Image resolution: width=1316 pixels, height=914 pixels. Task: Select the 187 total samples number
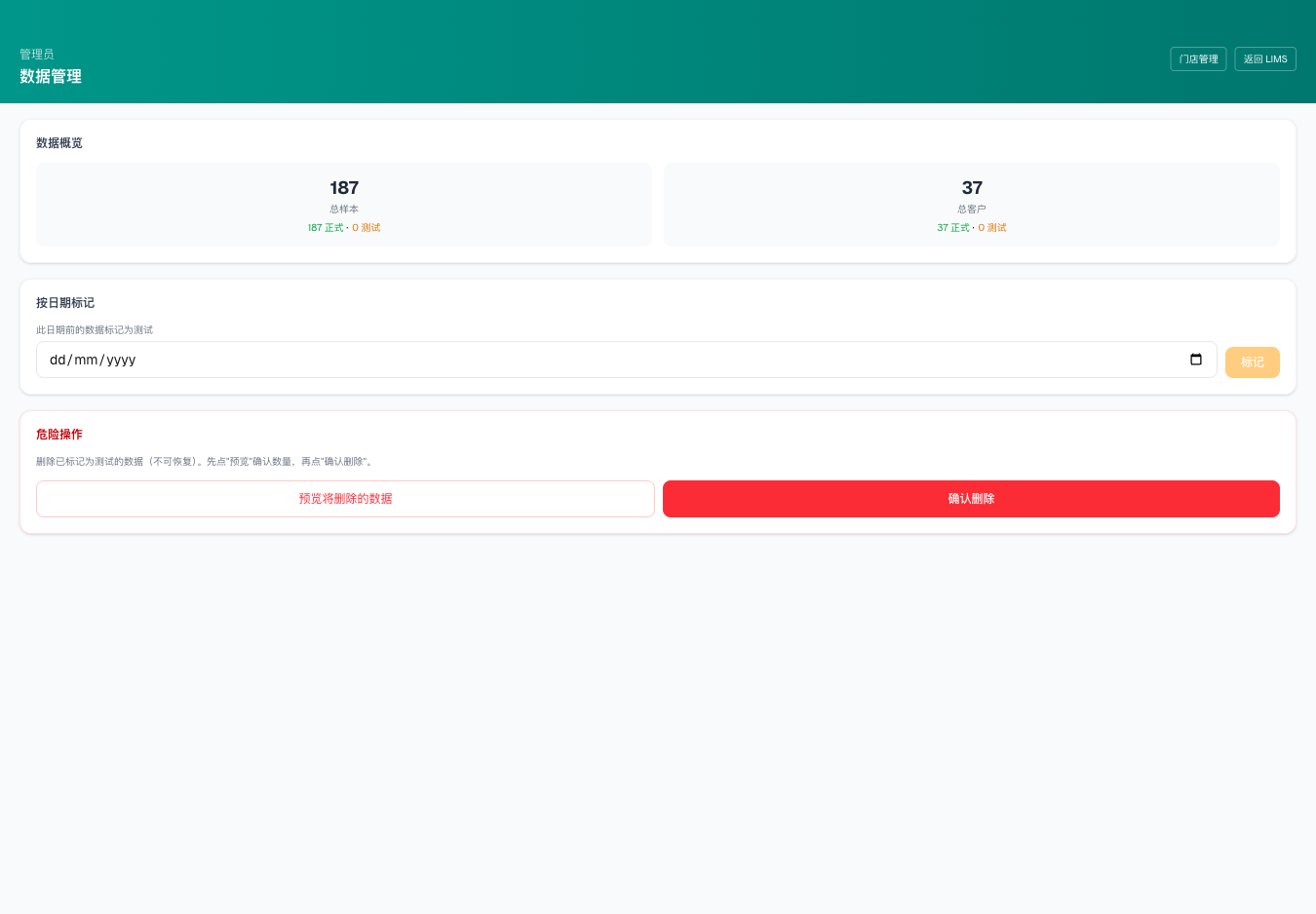pos(344,188)
